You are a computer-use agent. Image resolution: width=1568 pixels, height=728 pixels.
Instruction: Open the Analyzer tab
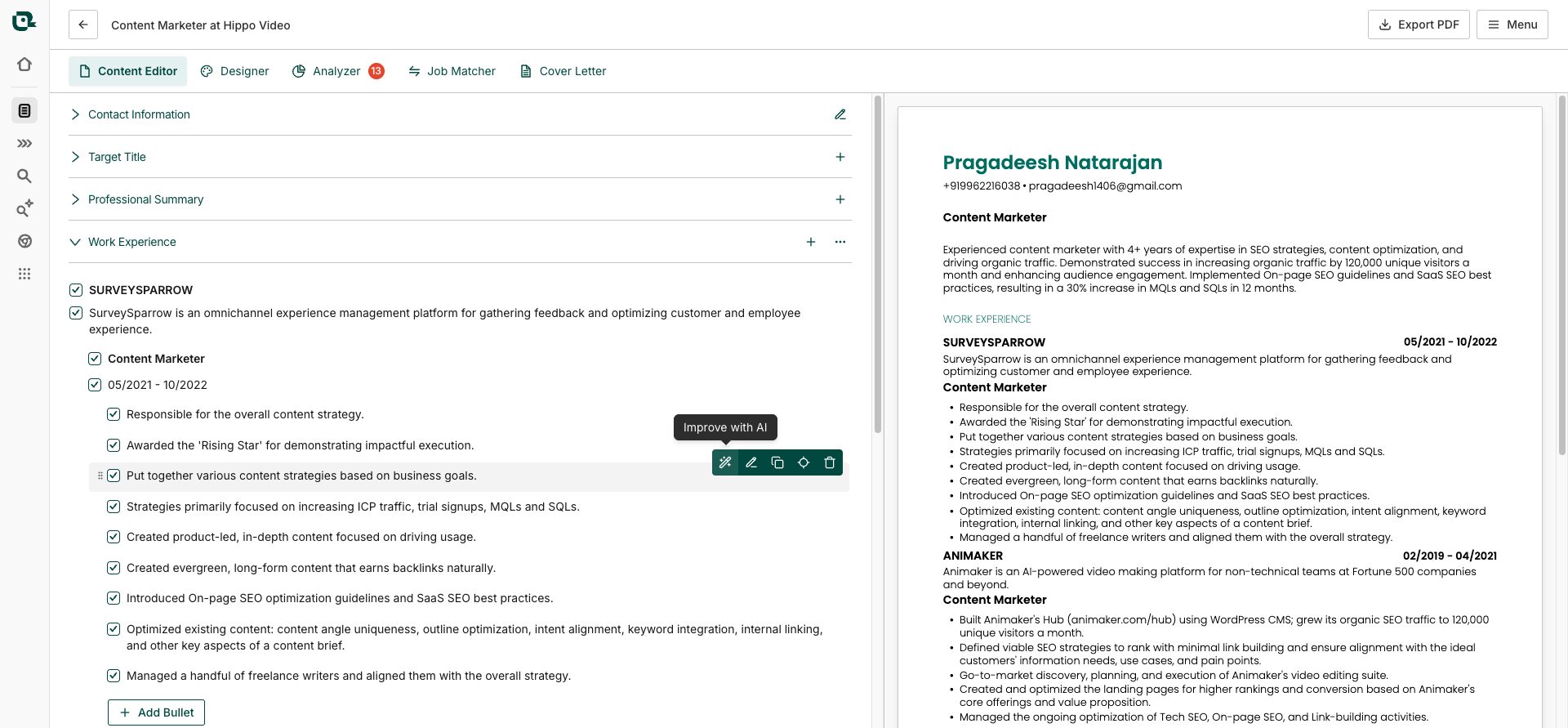(x=337, y=71)
